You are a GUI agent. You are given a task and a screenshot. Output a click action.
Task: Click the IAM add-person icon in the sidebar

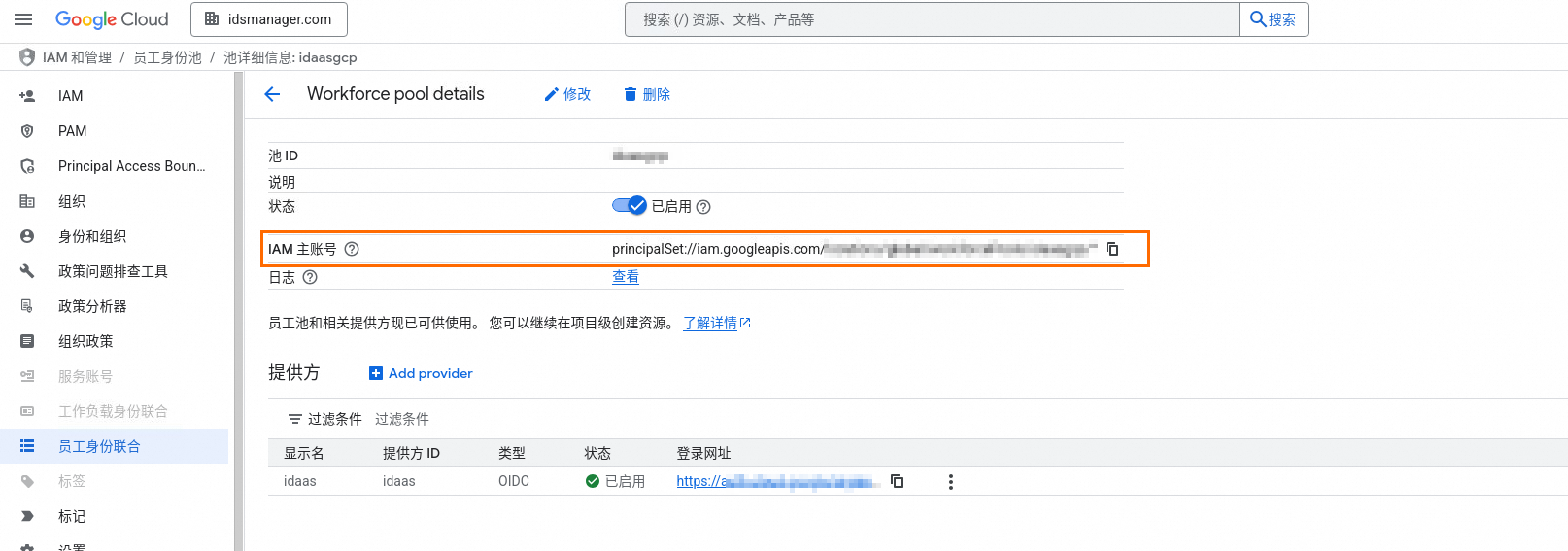(x=27, y=96)
